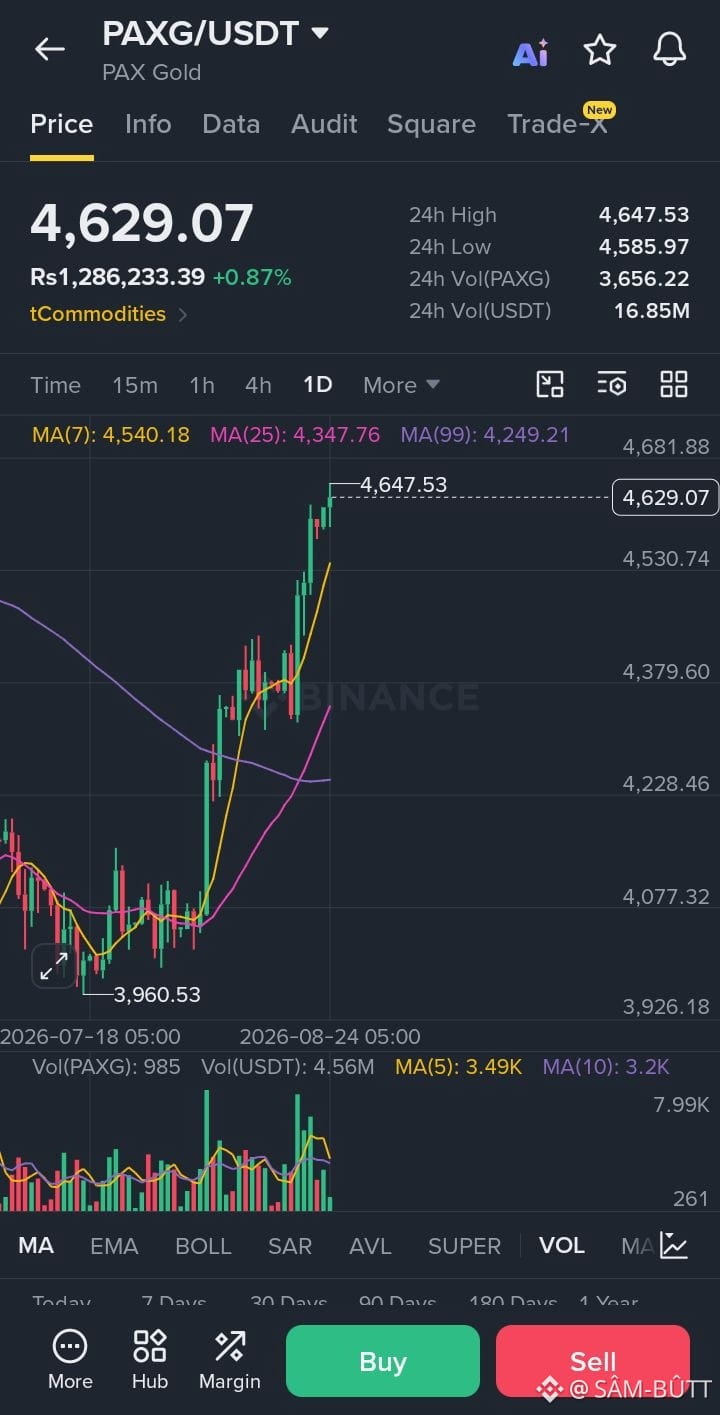Click the Rs1,286,233.39 converted price
Viewport: 720px width, 1415px height.
click(118, 277)
